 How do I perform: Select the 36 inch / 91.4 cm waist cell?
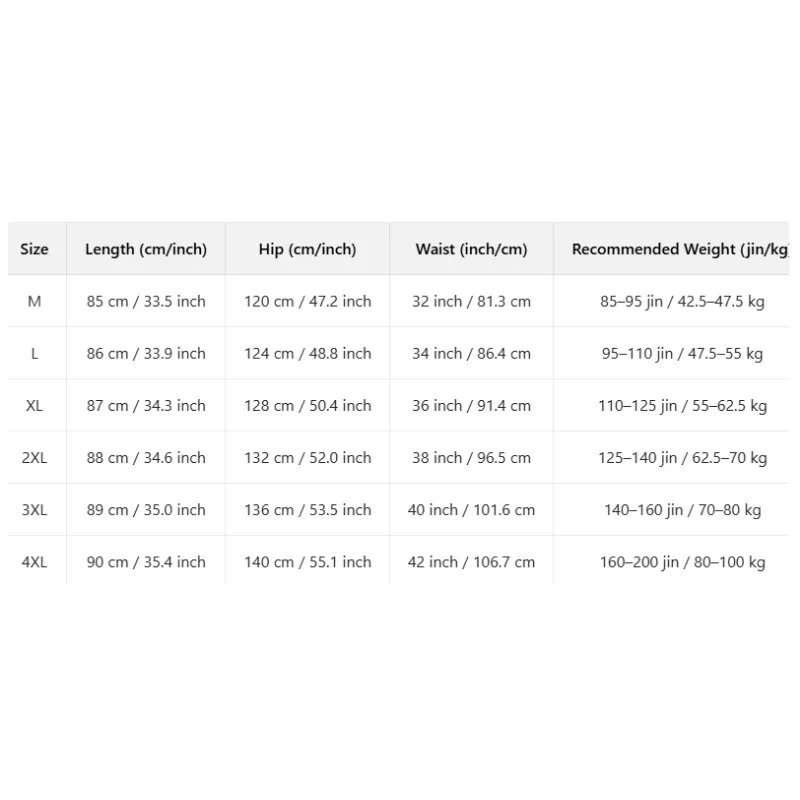coord(471,406)
